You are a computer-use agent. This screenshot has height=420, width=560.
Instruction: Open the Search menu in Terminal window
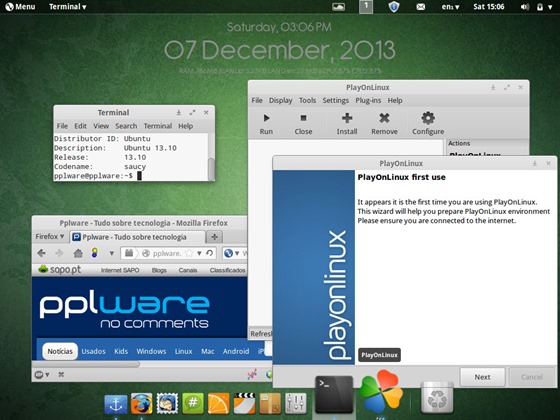tap(126, 126)
